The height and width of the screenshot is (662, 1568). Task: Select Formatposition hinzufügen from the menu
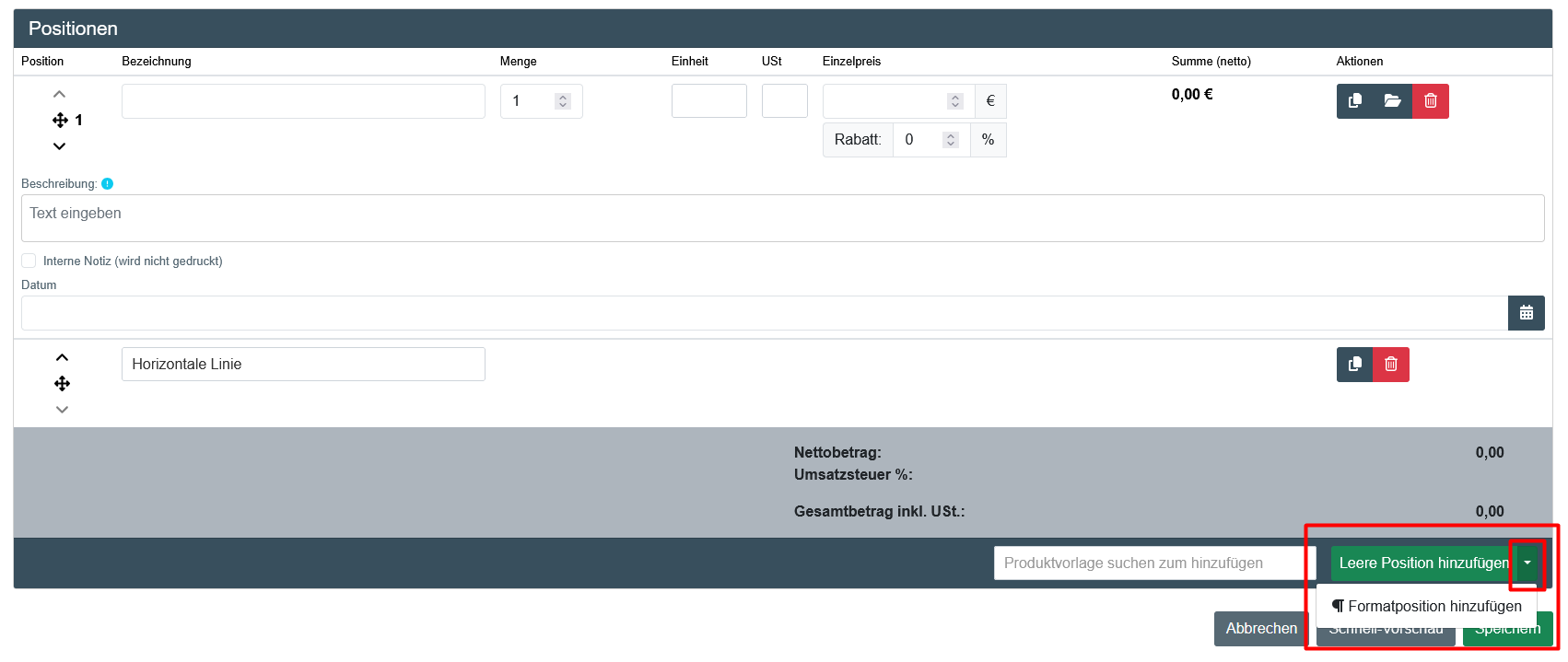point(1426,607)
